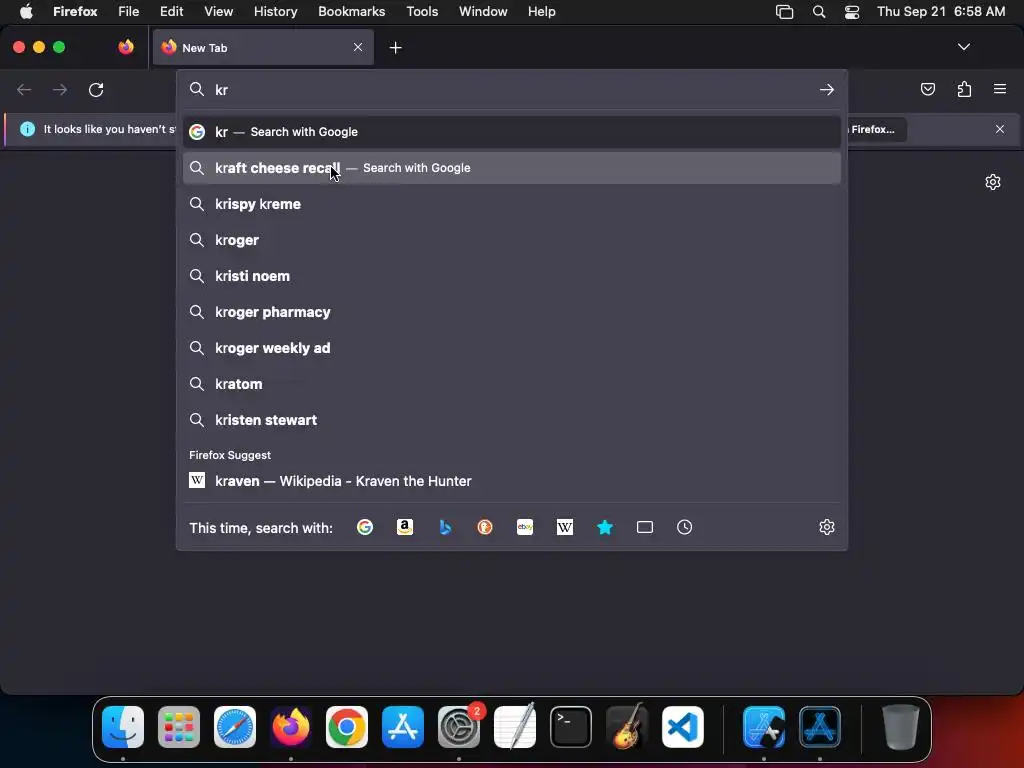
Task: Open the Window menu
Action: [483, 11]
